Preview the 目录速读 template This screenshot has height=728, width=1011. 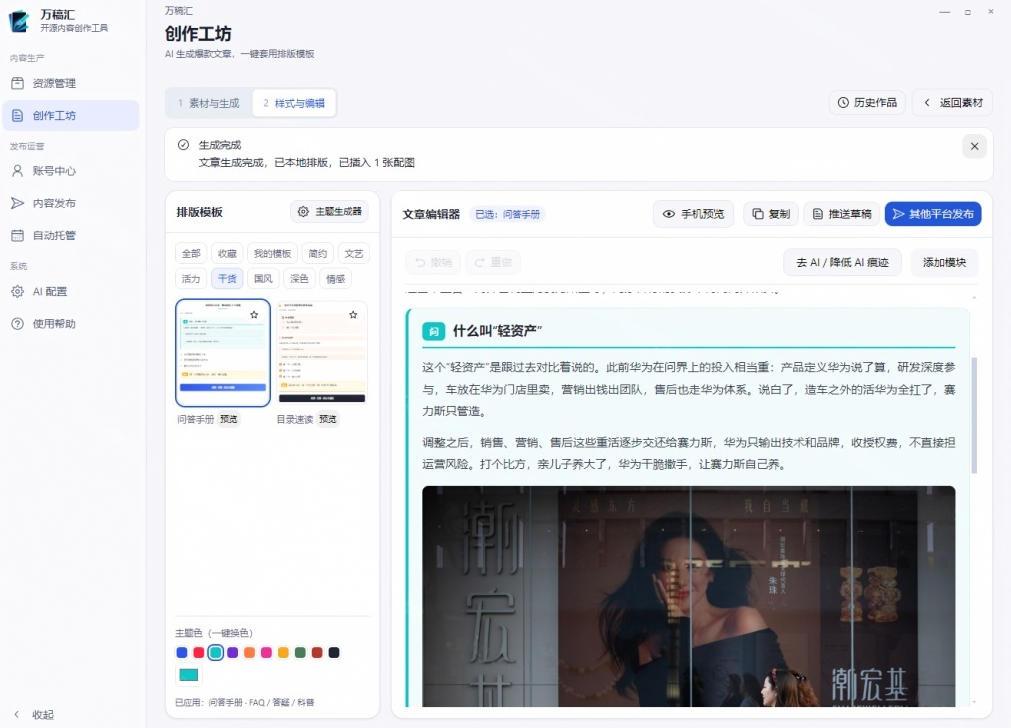[x=328, y=419]
